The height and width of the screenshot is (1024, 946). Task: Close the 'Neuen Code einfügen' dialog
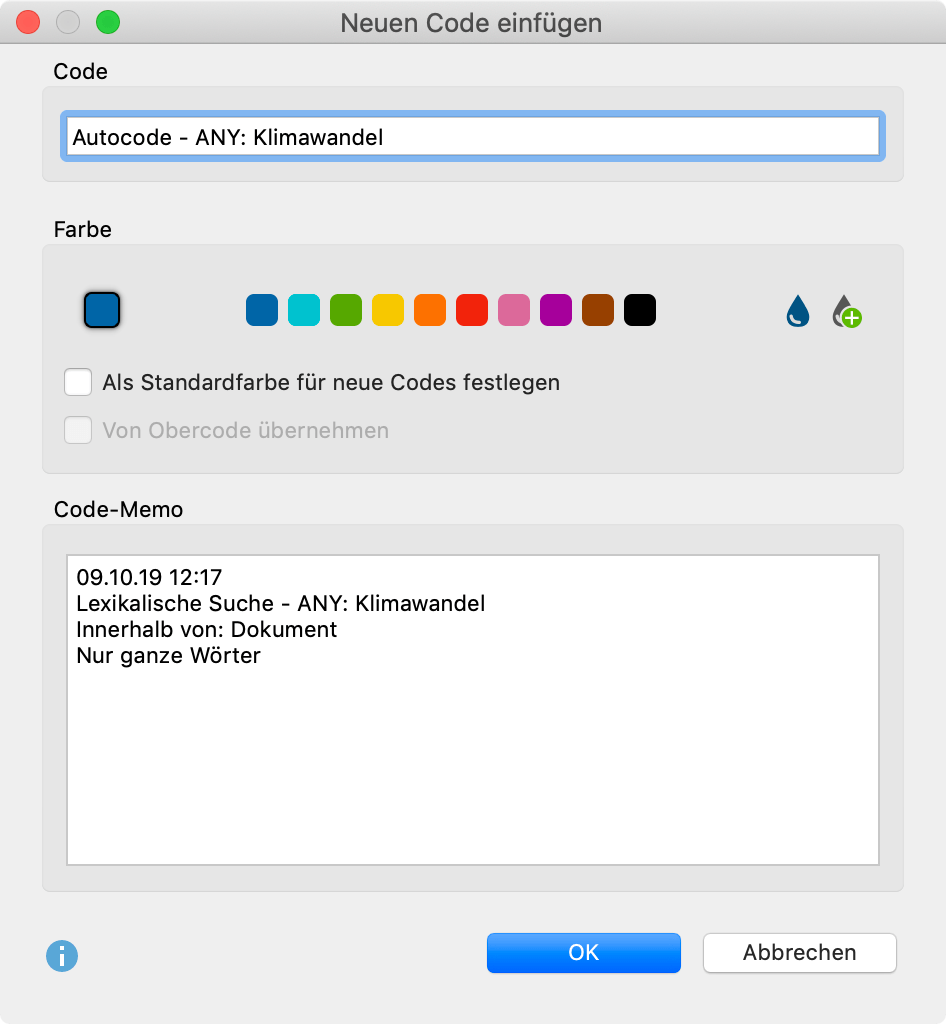pos(28,22)
